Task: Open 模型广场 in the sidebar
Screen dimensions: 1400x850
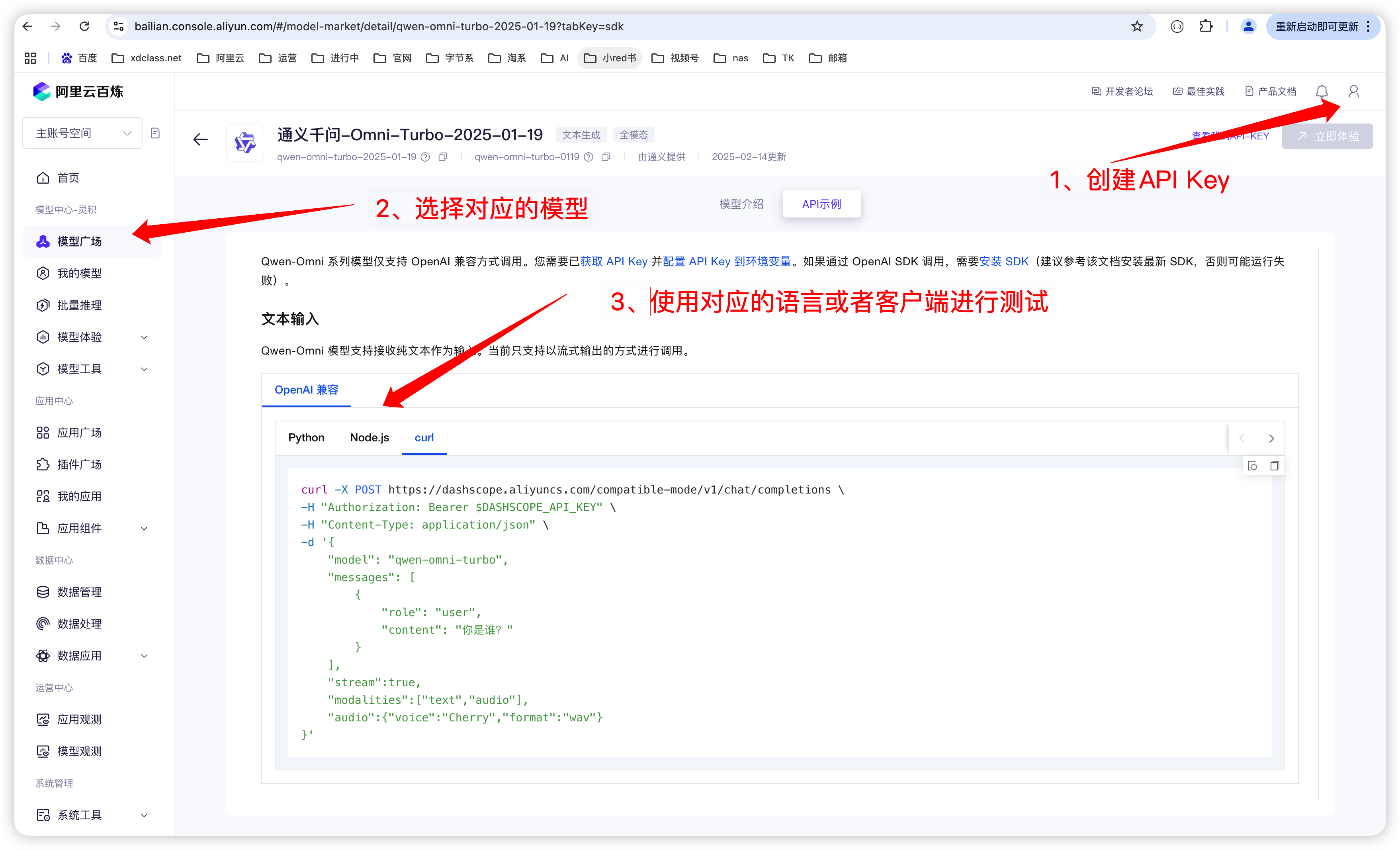Action: pos(80,241)
